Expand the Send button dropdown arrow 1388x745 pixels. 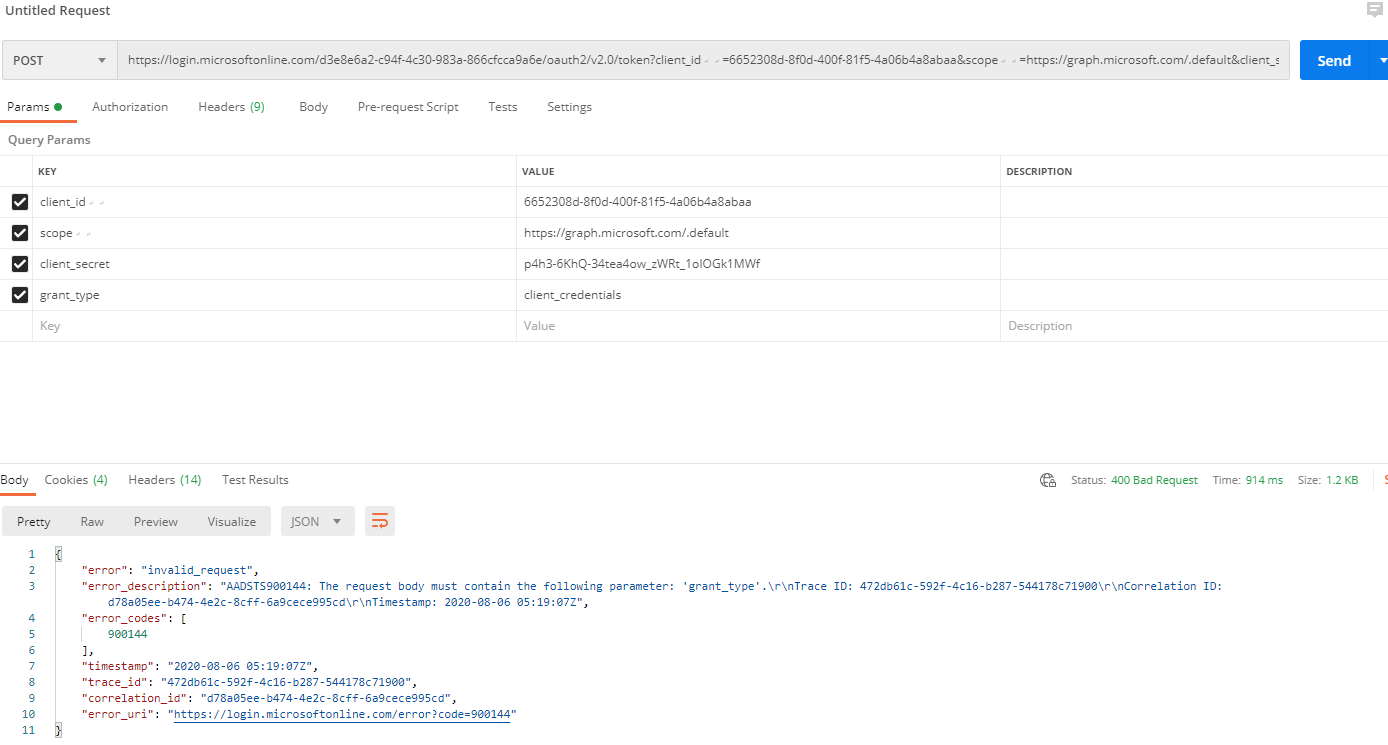1382,60
